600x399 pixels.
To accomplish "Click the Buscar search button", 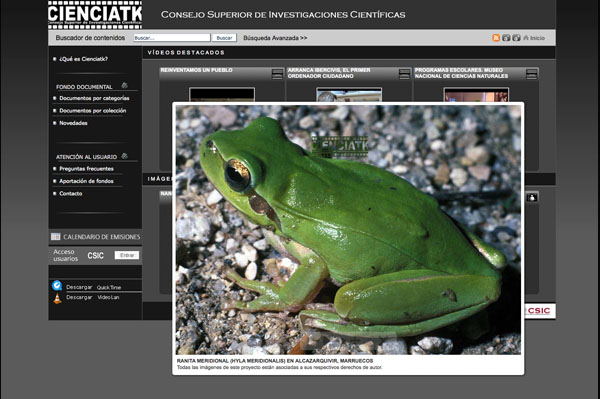I will click(x=224, y=38).
